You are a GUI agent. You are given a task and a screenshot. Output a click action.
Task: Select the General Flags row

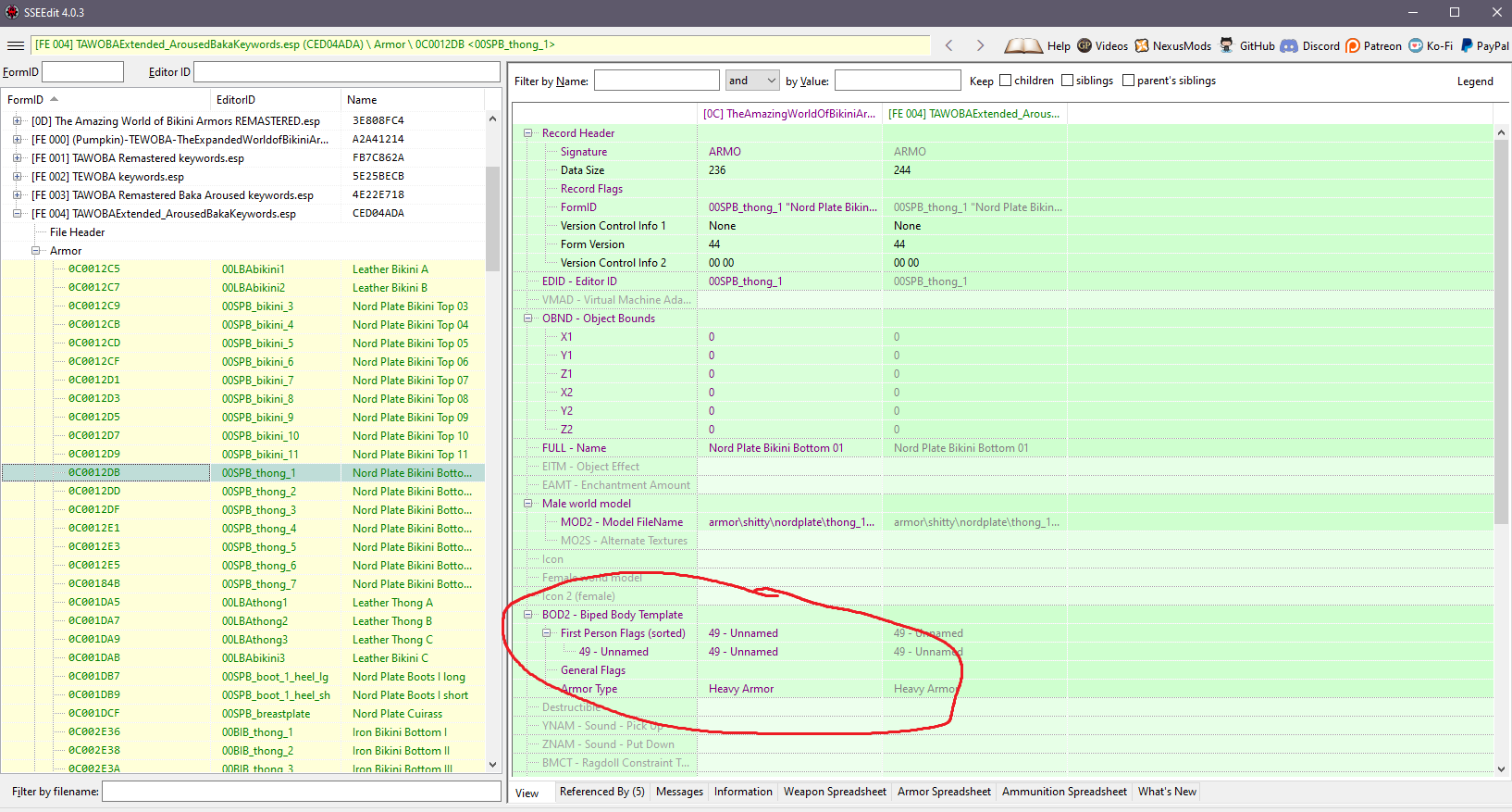(1003, 670)
